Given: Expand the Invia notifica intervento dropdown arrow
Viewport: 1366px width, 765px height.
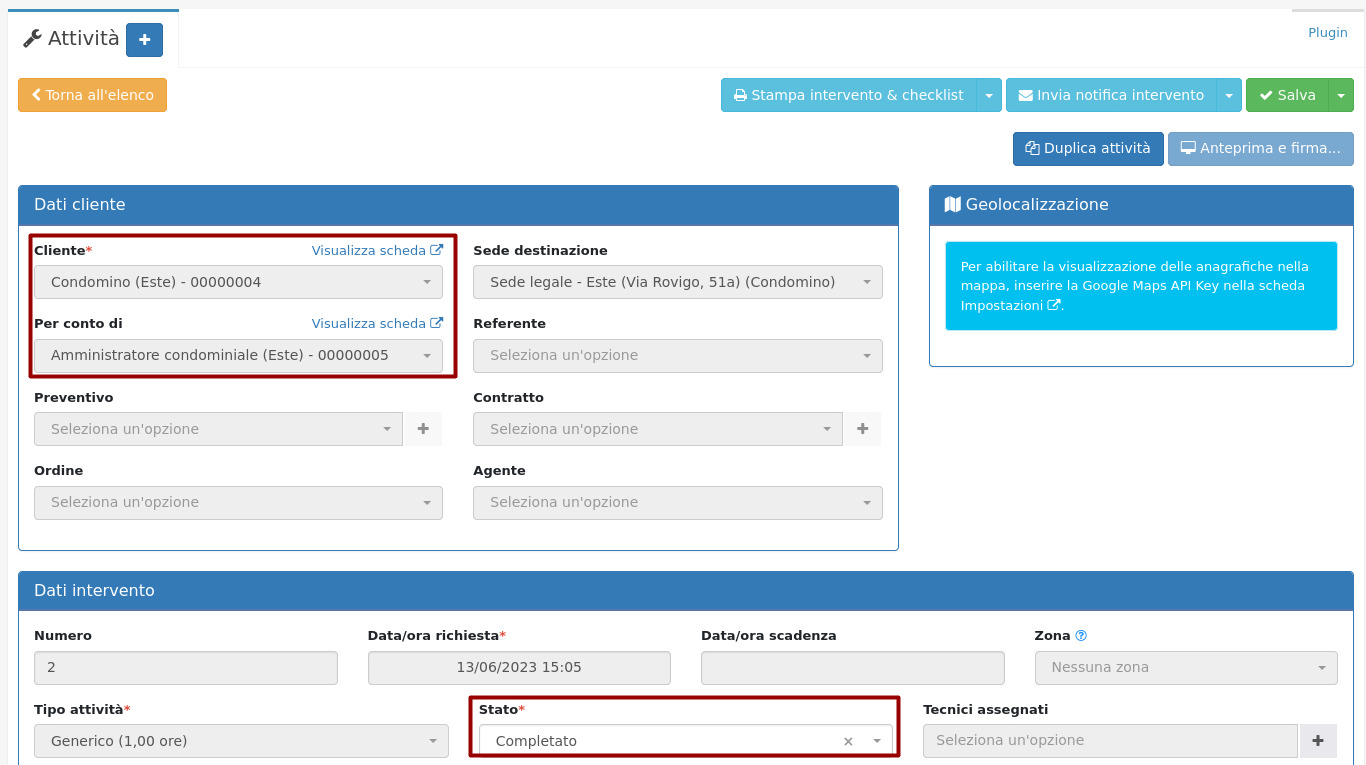Looking at the screenshot, I should click(x=1229, y=95).
